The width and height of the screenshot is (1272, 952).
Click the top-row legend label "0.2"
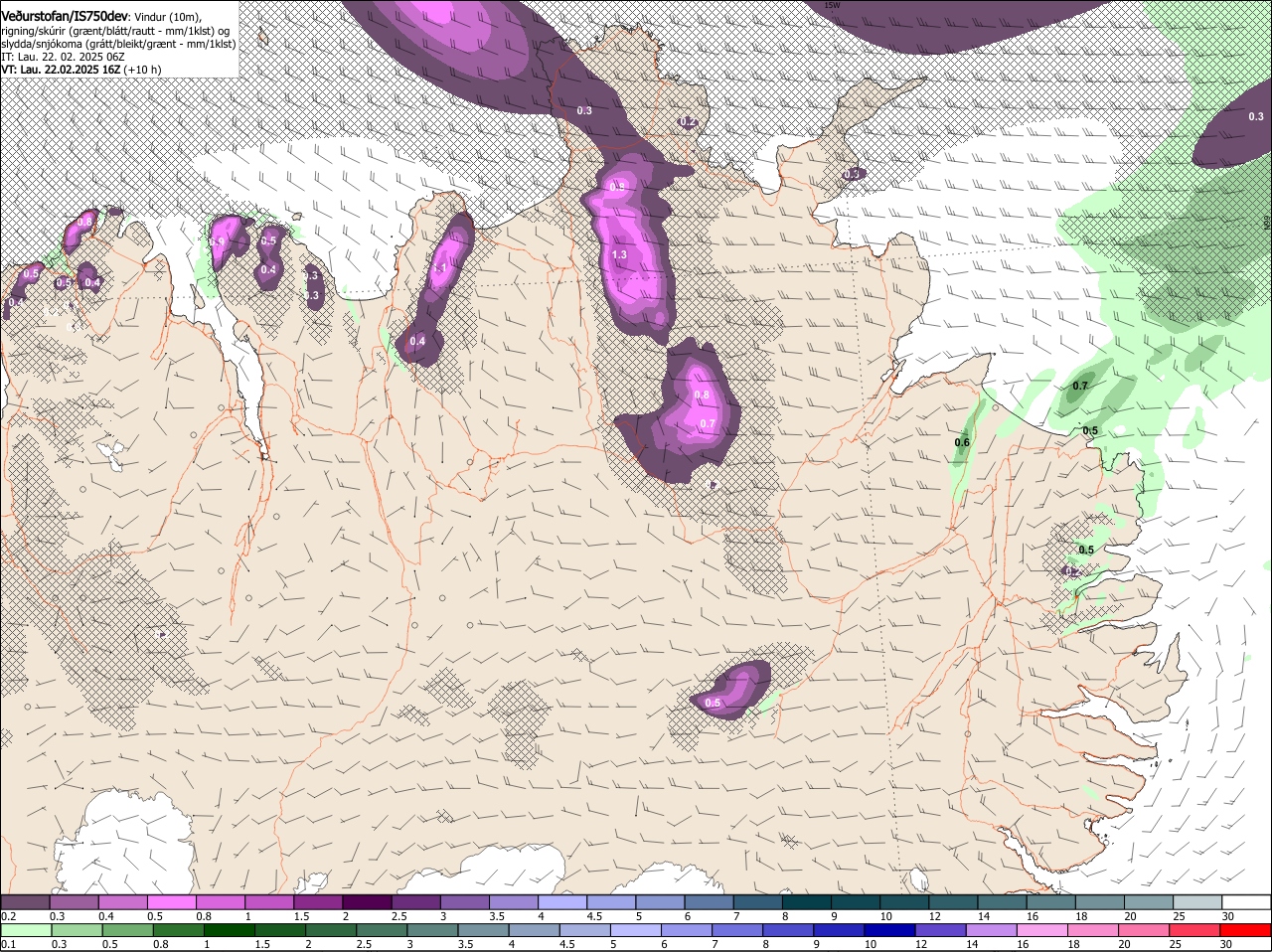9,915
